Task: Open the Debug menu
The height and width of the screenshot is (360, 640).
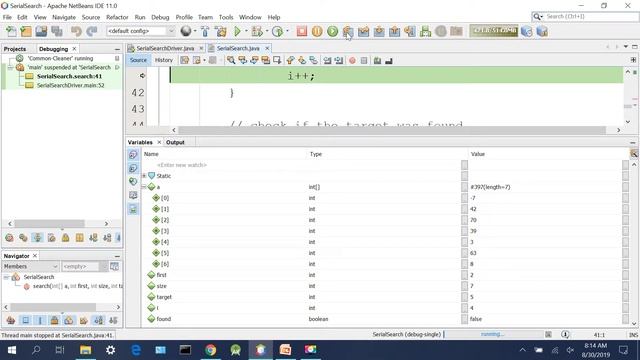Action: (x=160, y=17)
